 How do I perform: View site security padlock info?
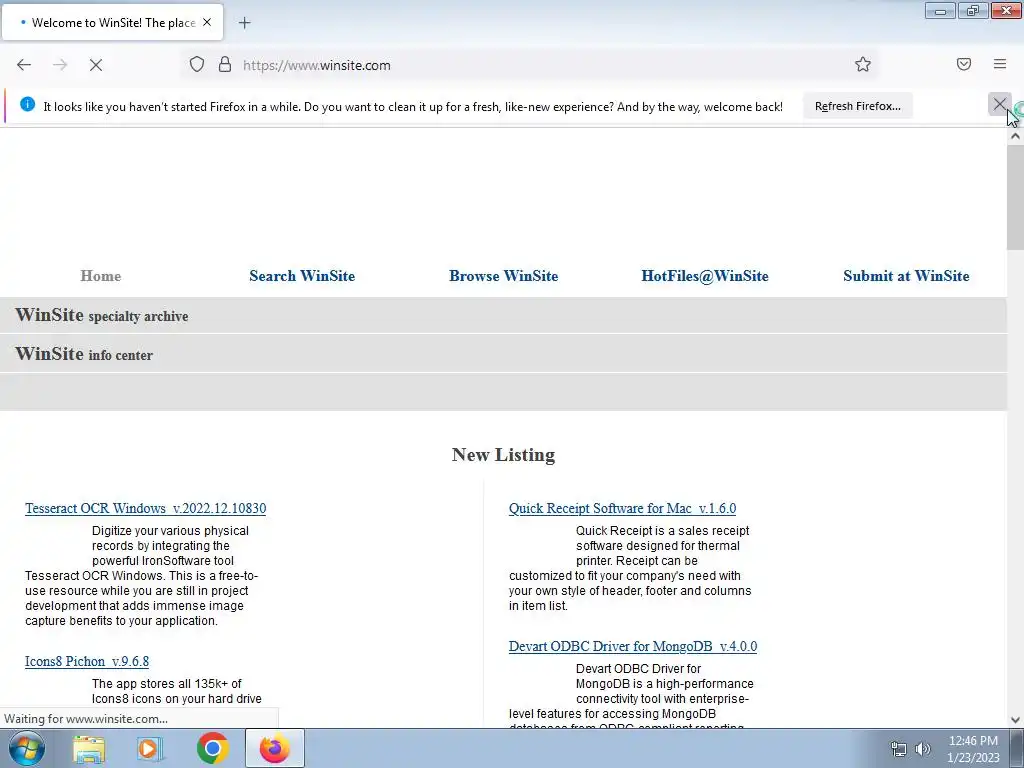coord(225,65)
